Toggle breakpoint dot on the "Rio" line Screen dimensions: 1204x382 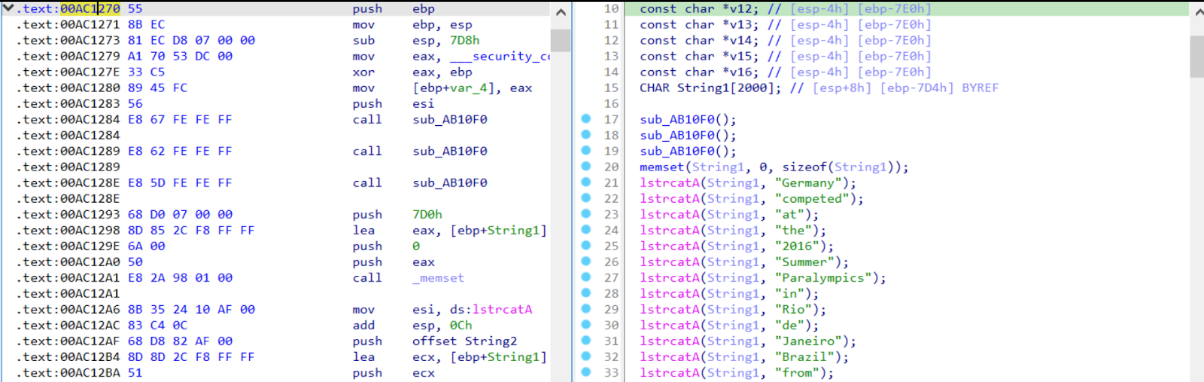[x=585, y=310]
